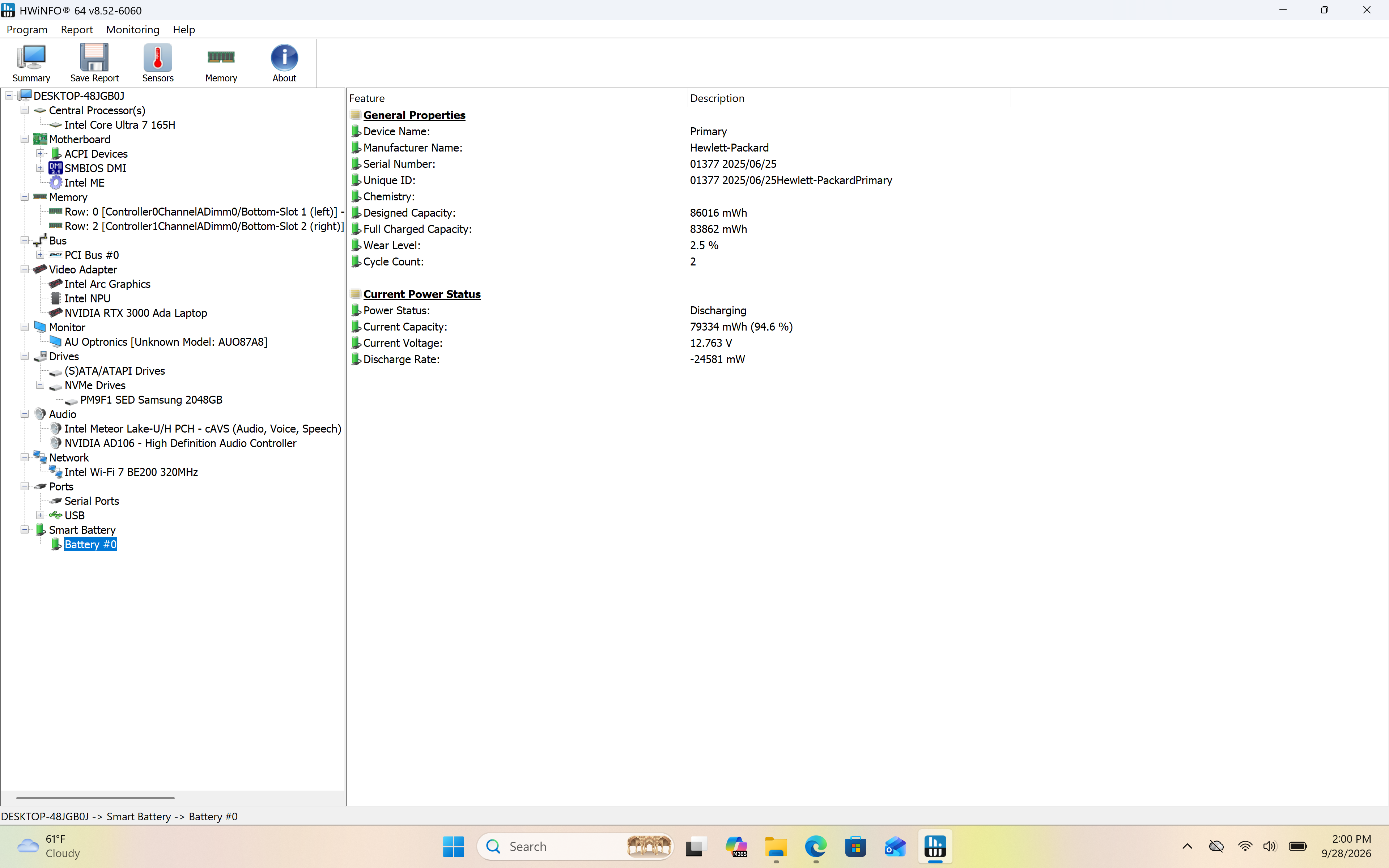Screen dimensions: 1389x868
Task: Collapse the Memory branch
Action: pyautogui.click(x=25, y=197)
